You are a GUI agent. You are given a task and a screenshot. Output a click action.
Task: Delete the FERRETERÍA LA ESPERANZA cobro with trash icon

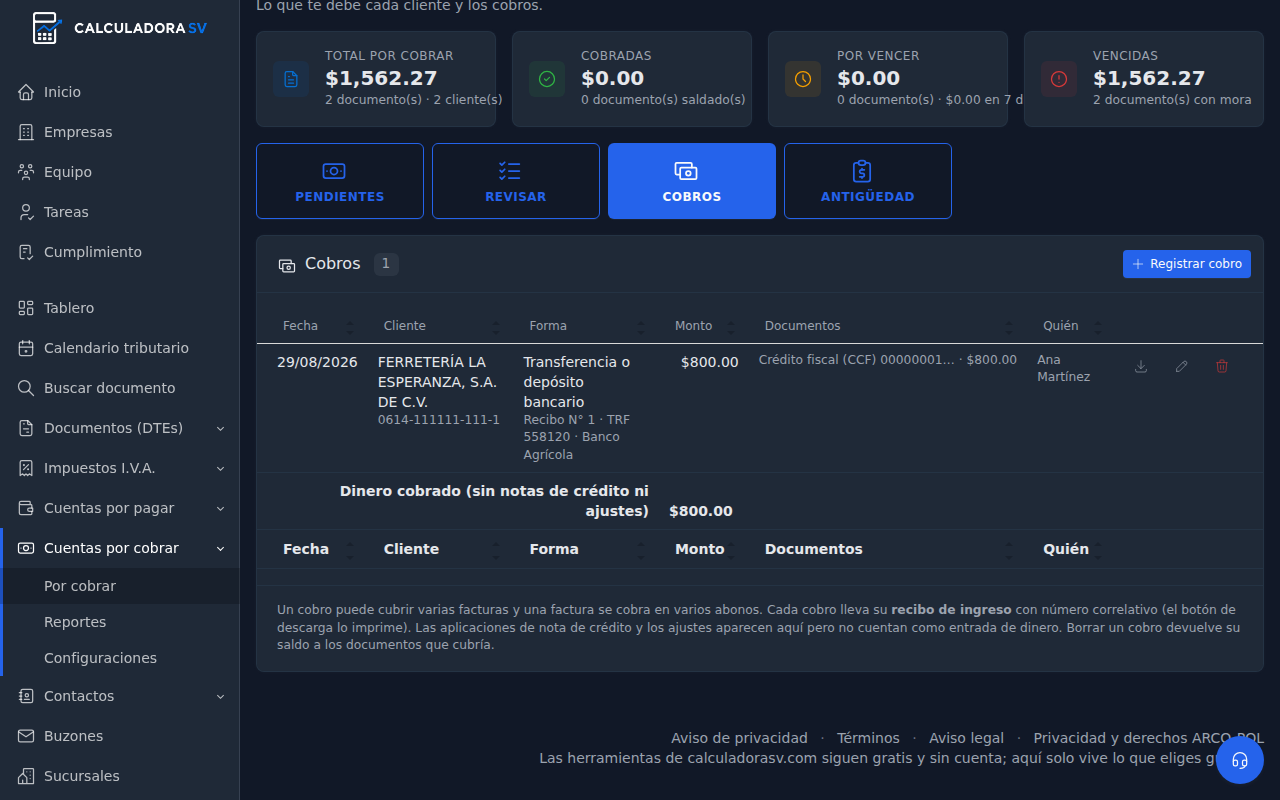point(1222,367)
